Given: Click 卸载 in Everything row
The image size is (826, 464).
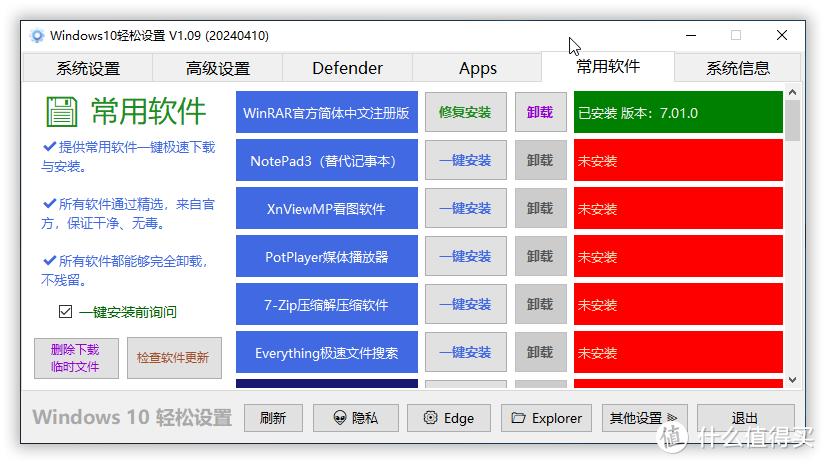Looking at the screenshot, I should (540, 352).
